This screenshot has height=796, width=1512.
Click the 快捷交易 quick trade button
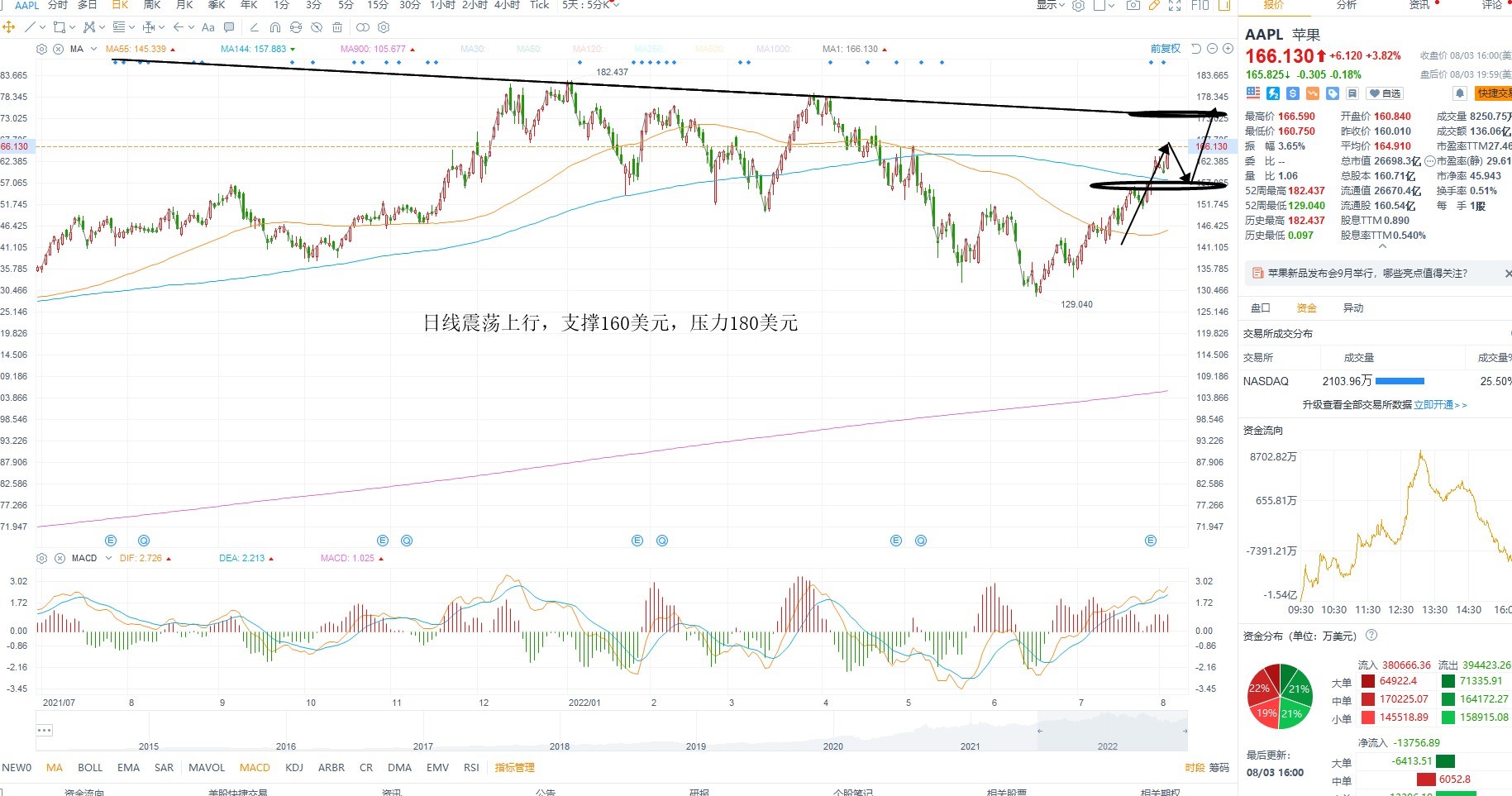(x=1495, y=93)
